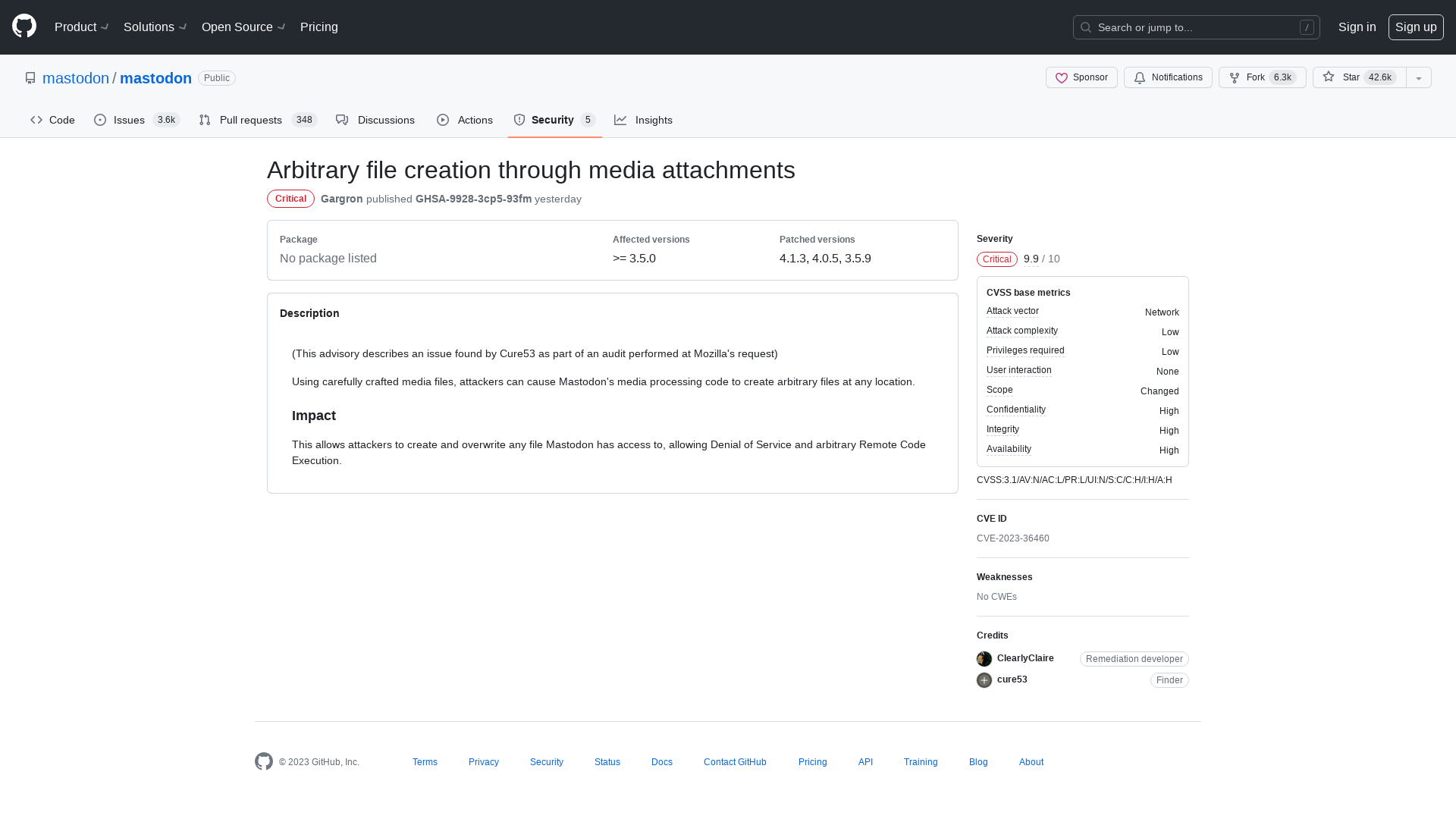Viewport: 1456px width, 819px height.
Task: Click the Integrity metric label
Action: (x=1003, y=429)
